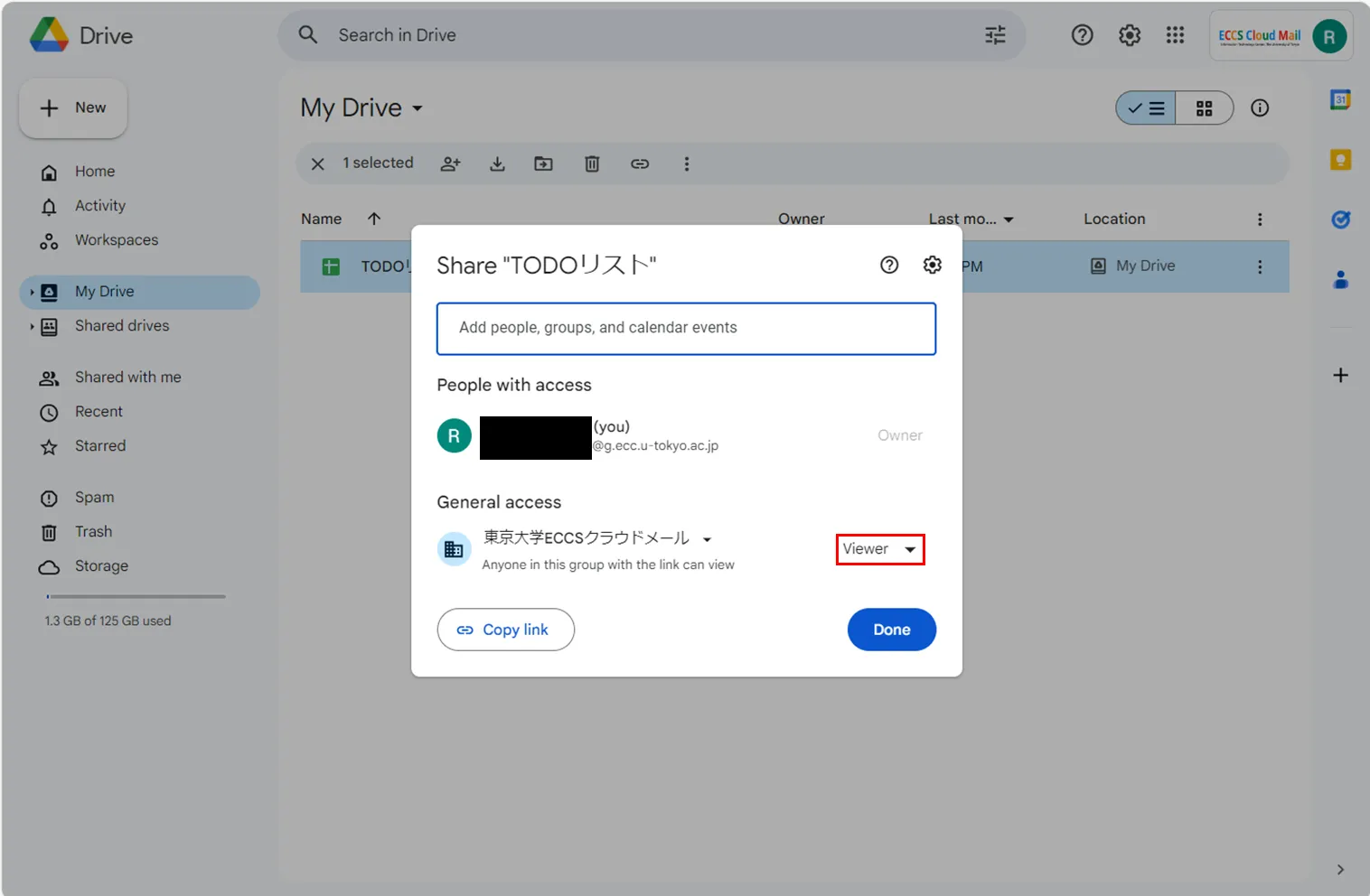Open Drive settings gear in header
The image size is (1370, 896).
click(1130, 35)
